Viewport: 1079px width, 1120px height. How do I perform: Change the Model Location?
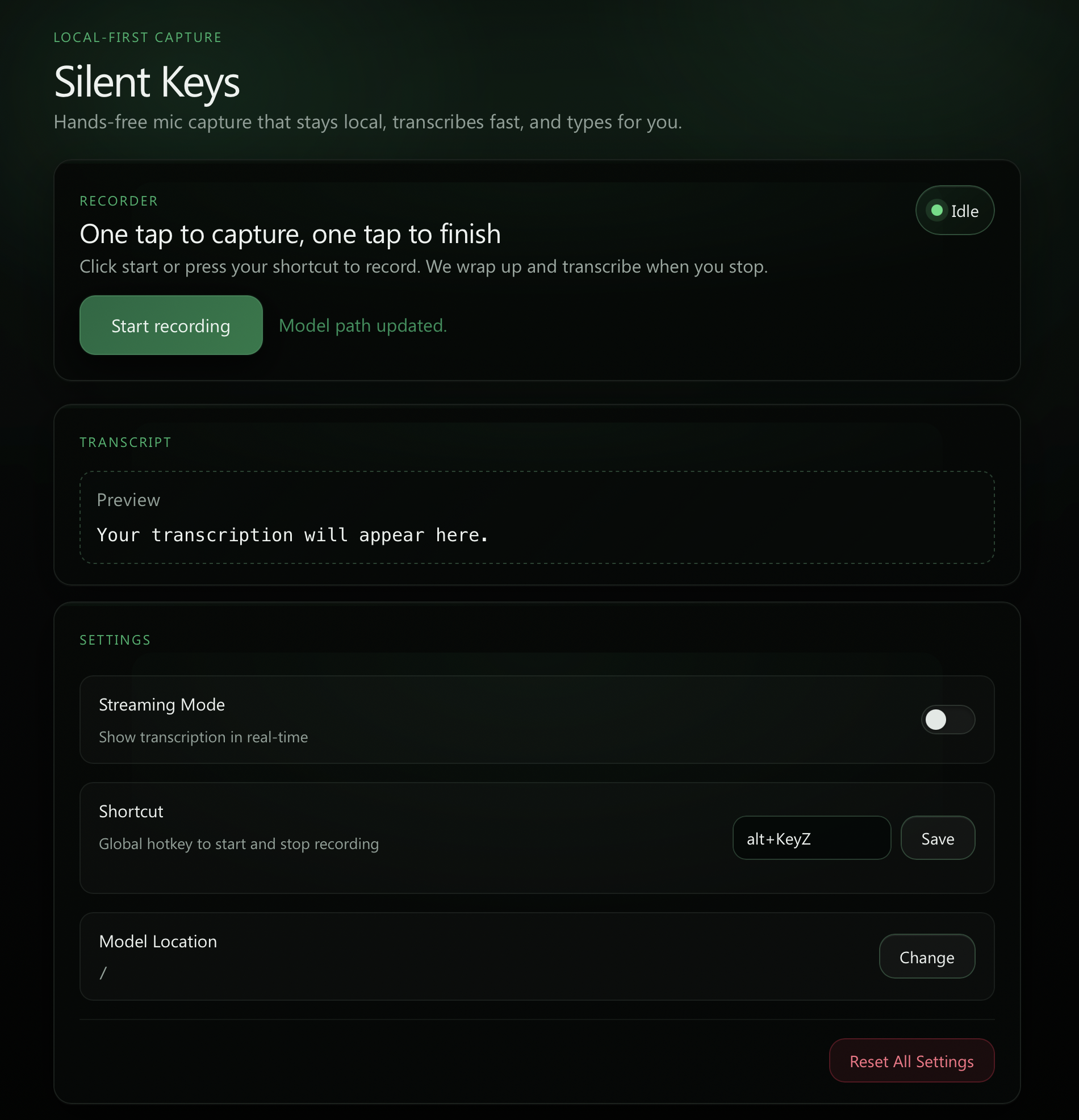(x=926, y=956)
